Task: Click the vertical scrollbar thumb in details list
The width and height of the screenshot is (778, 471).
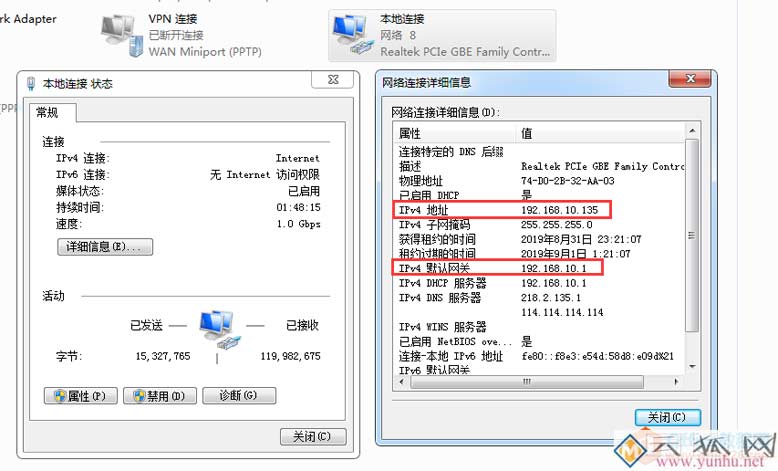Action: 692,236
